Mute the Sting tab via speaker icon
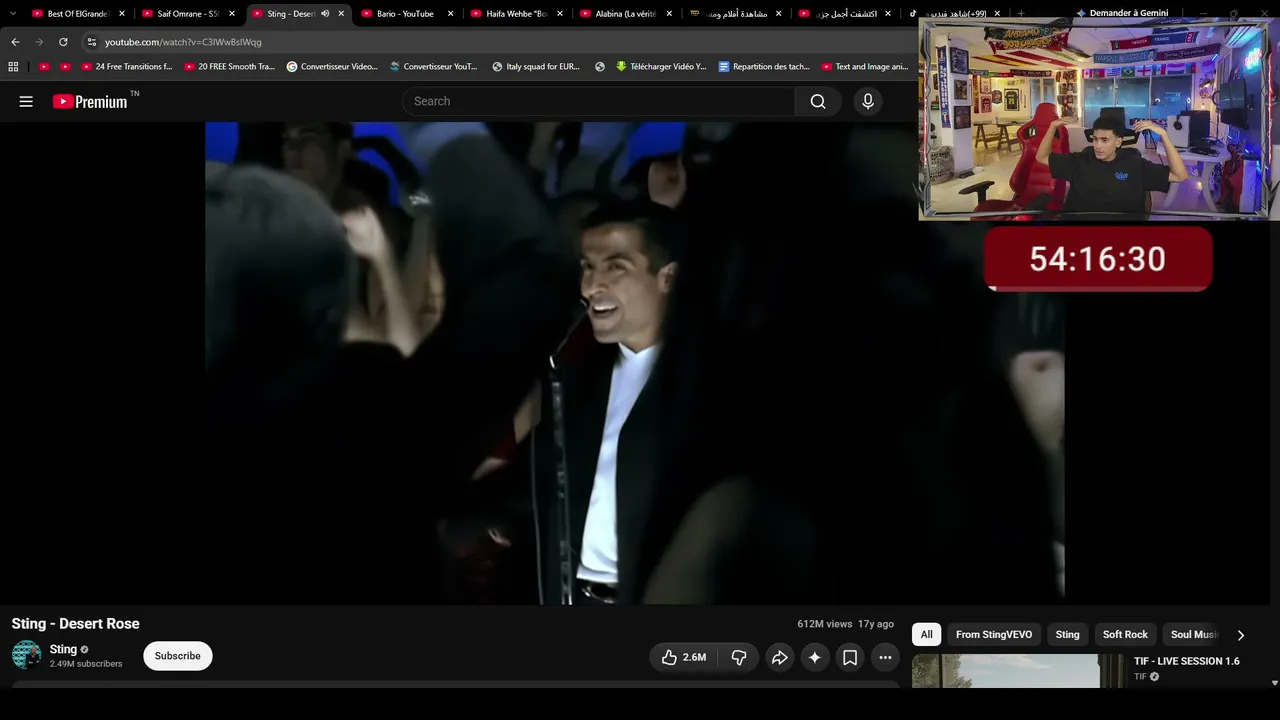Viewport: 1280px width, 720px height. [x=325, y=14]
